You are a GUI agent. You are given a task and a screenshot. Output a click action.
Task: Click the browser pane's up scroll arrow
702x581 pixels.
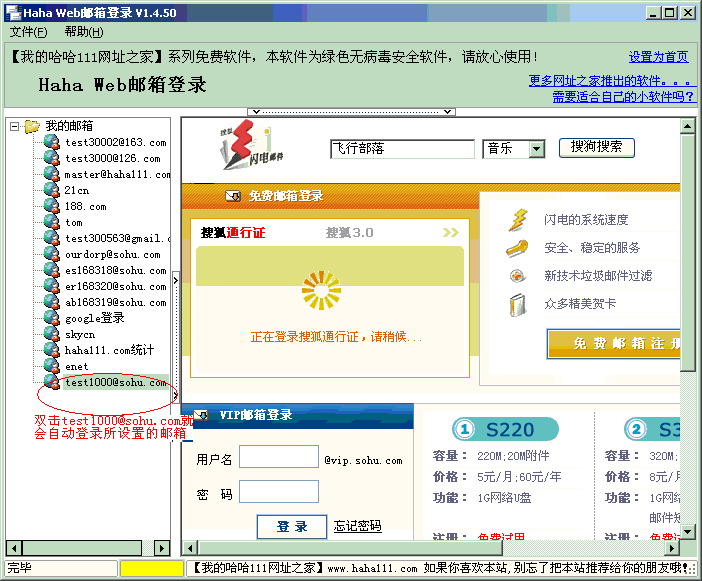tap(687, 126)
